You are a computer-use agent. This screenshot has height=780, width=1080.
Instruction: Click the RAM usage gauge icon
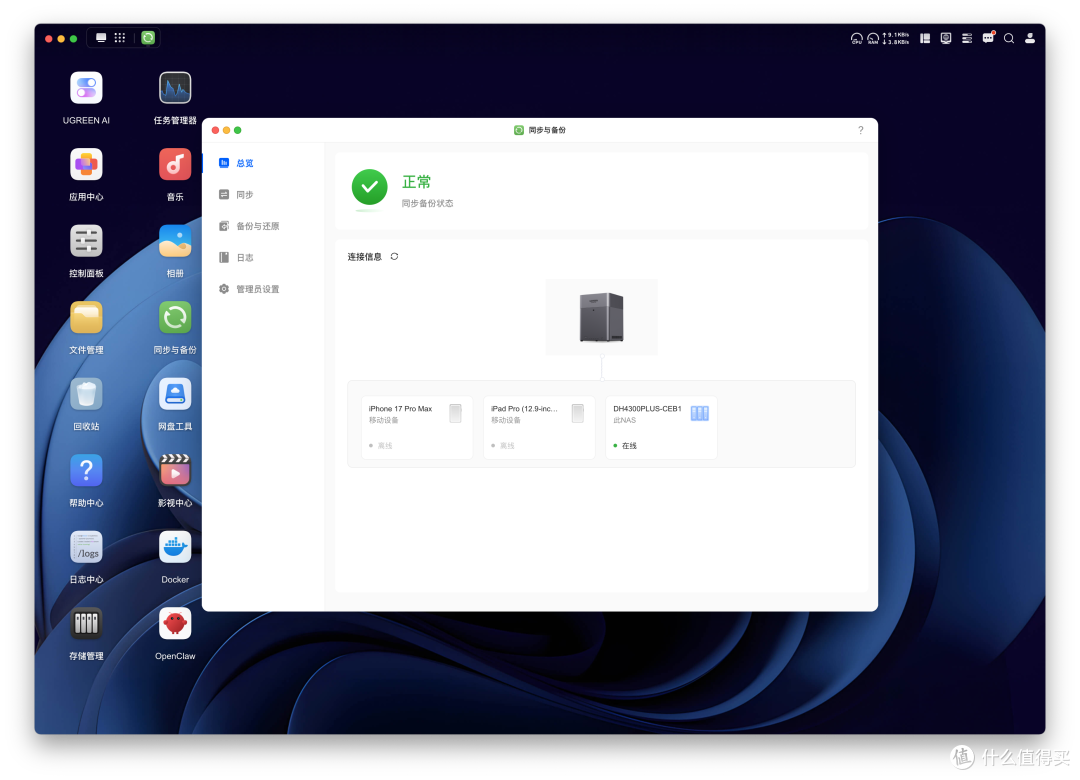(873, 39)
